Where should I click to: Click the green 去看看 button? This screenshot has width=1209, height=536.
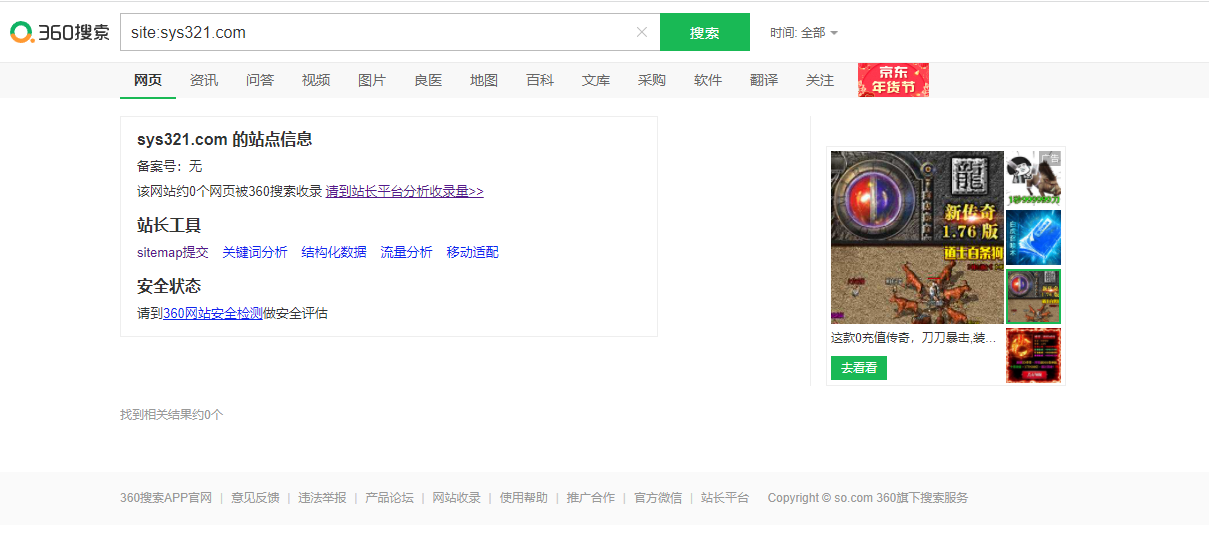pos(859,368)
